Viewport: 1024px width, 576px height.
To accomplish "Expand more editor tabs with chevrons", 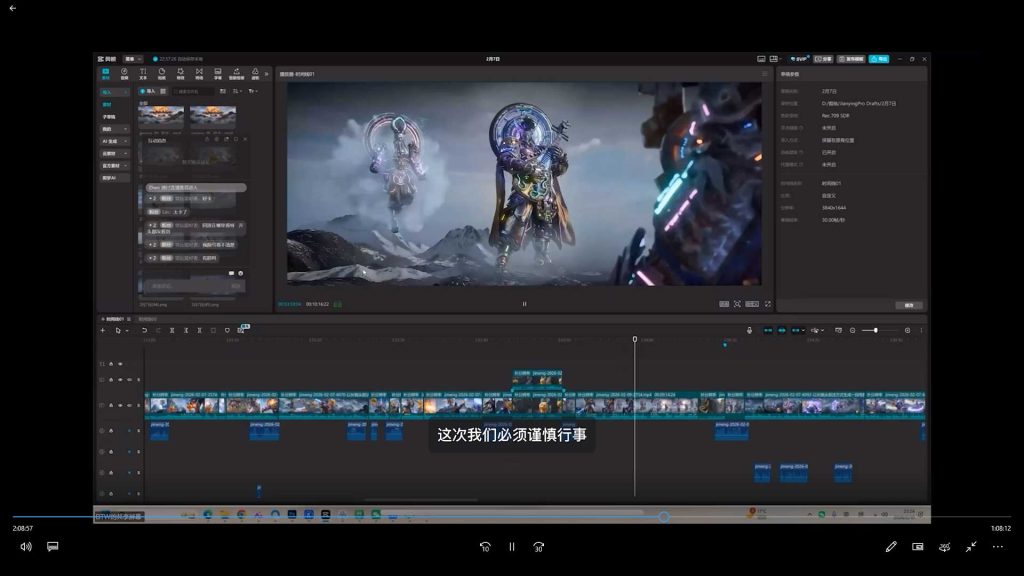I will [x=266, y=74].
